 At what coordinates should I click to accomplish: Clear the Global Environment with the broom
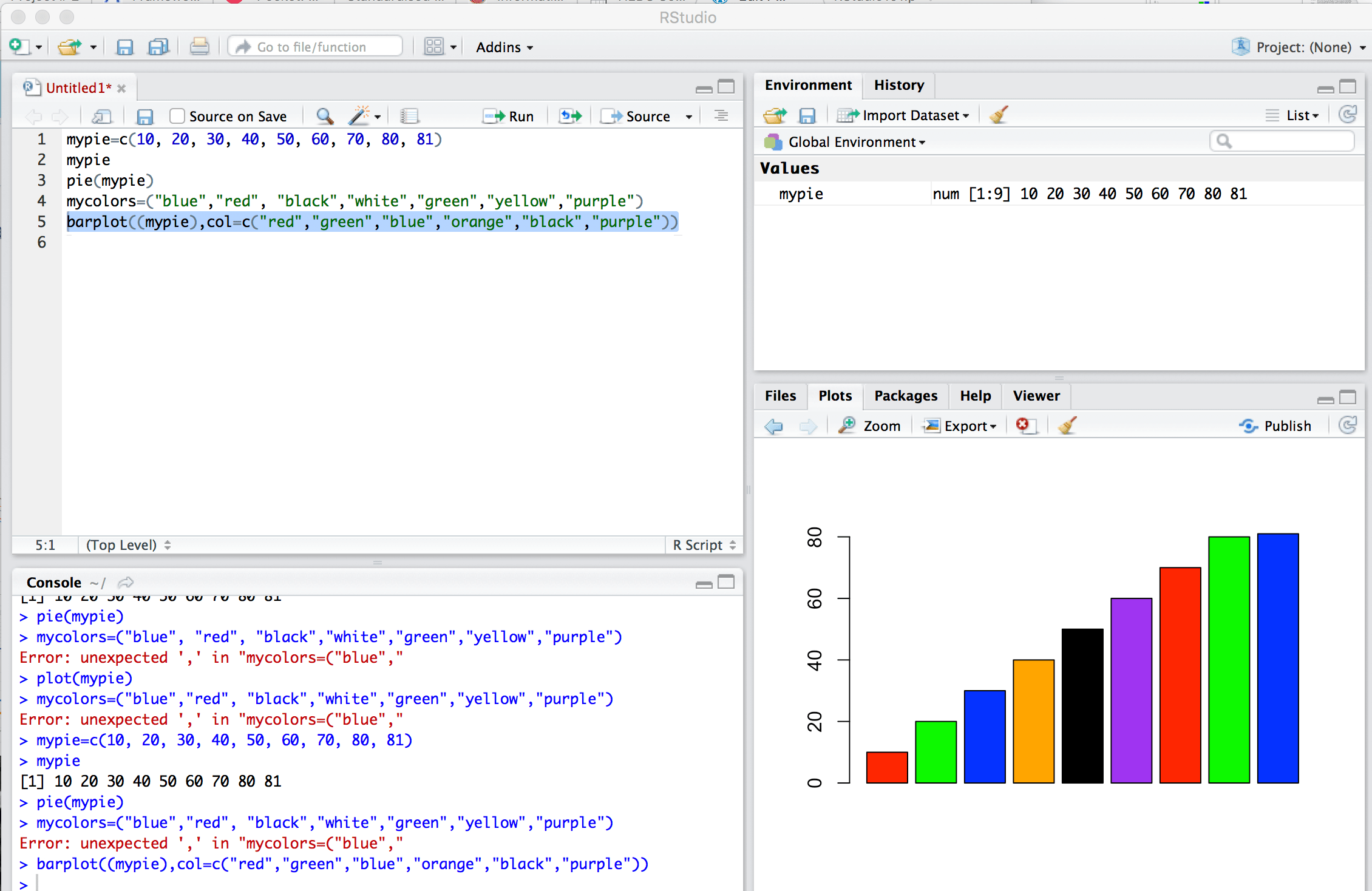pos(998,115)
